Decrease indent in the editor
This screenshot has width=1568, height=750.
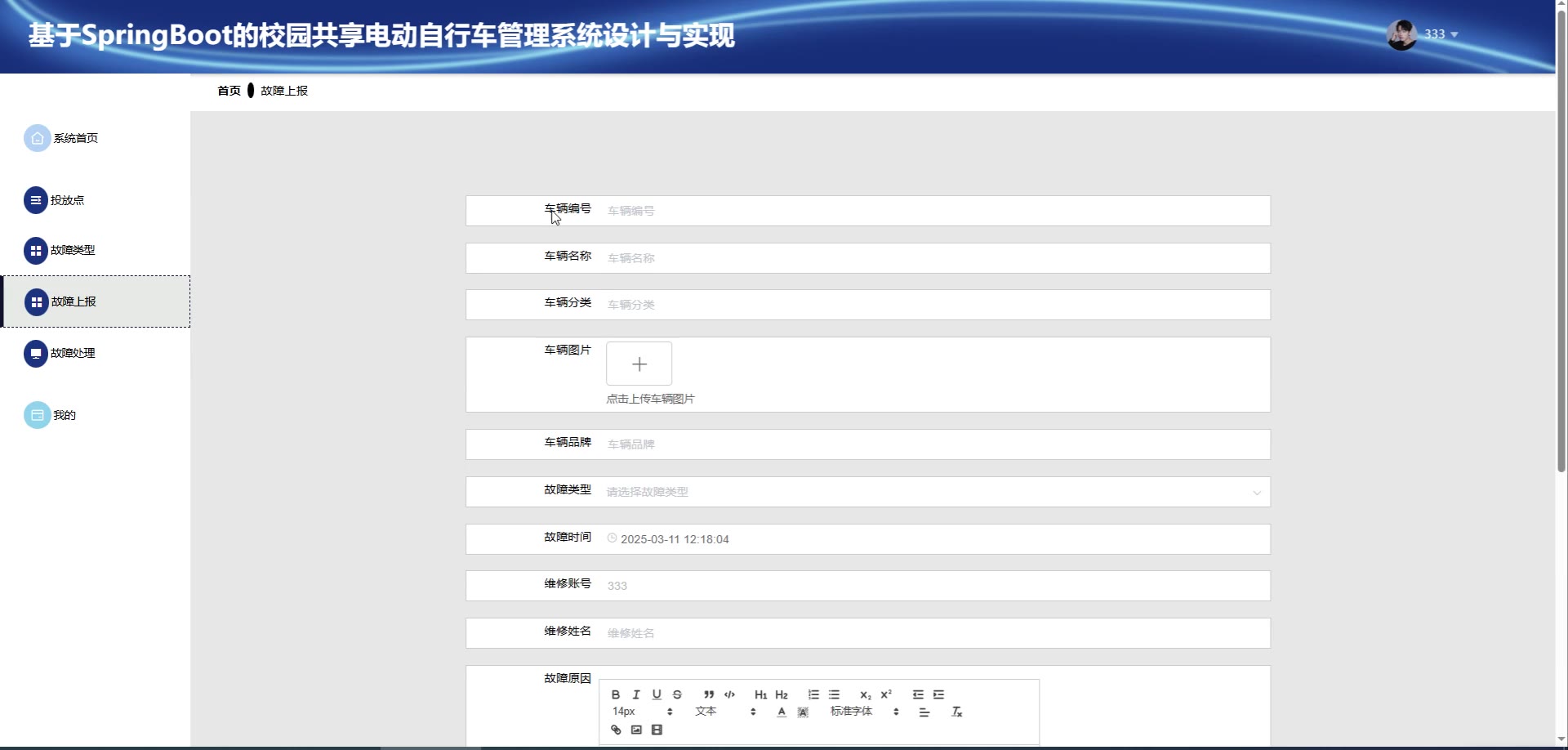click(918, 694)
